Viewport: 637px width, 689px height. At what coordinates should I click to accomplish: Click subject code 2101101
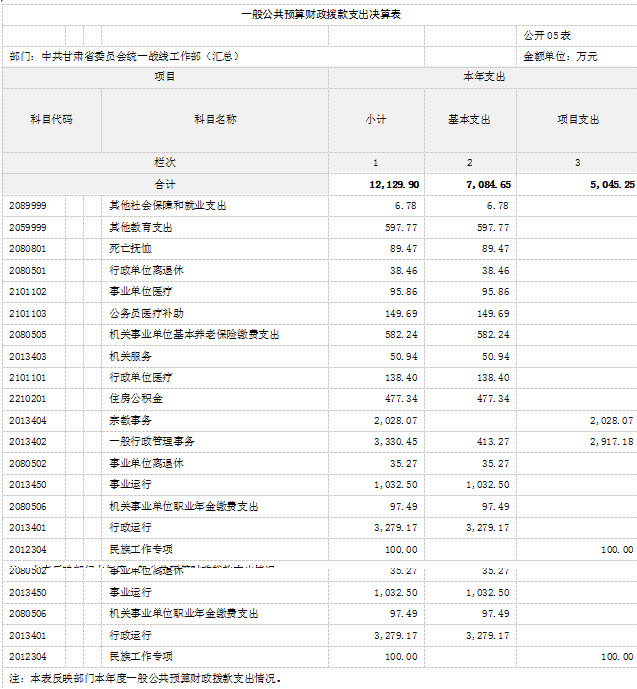tap(28, 378)
